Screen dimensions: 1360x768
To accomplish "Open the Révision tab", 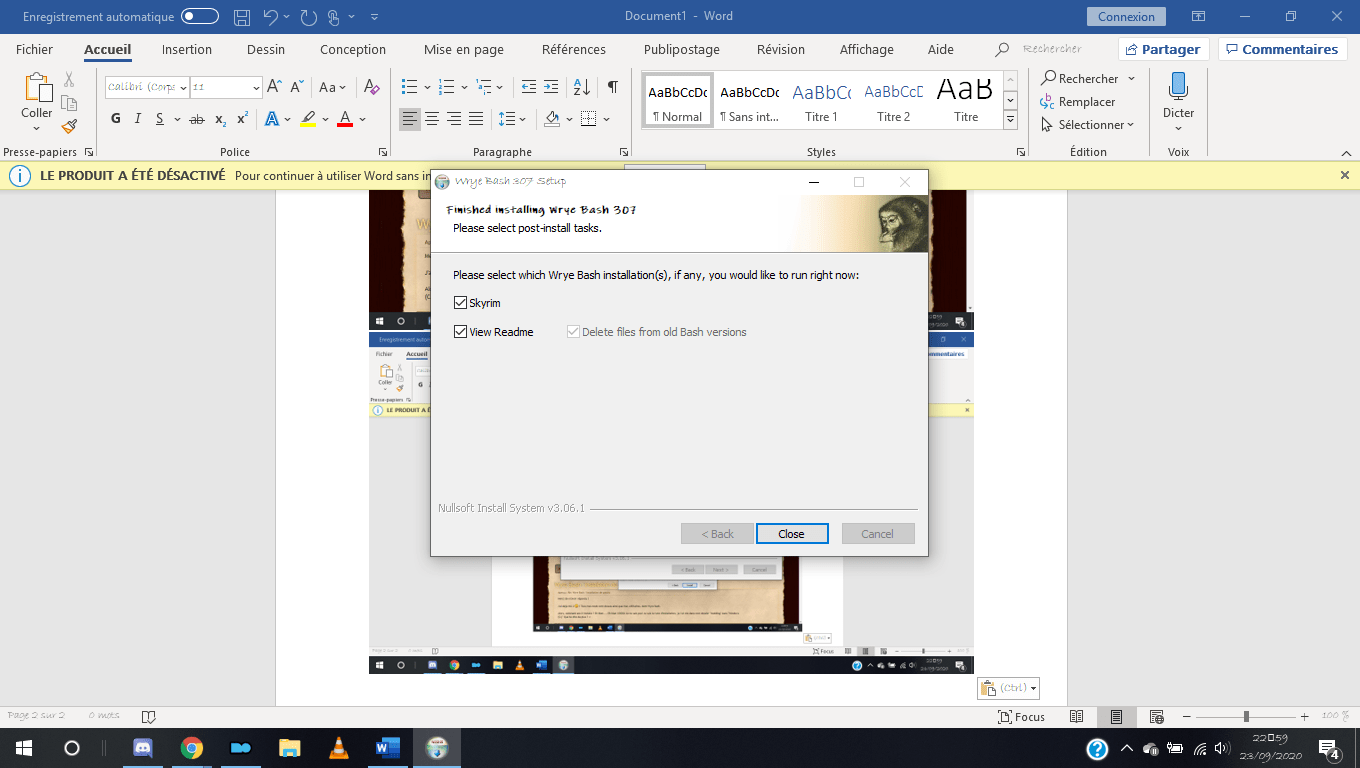I will click(781, 50).
